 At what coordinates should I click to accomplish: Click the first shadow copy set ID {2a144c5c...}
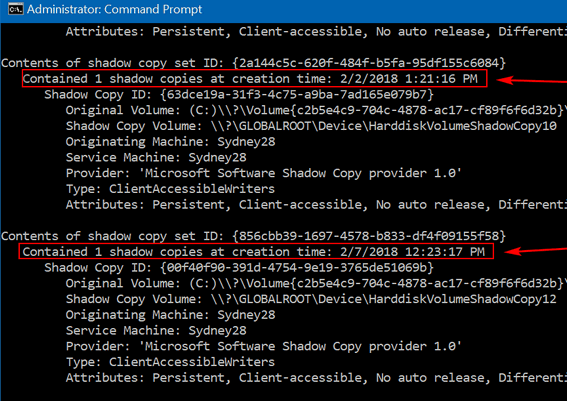tap(369, 63)
